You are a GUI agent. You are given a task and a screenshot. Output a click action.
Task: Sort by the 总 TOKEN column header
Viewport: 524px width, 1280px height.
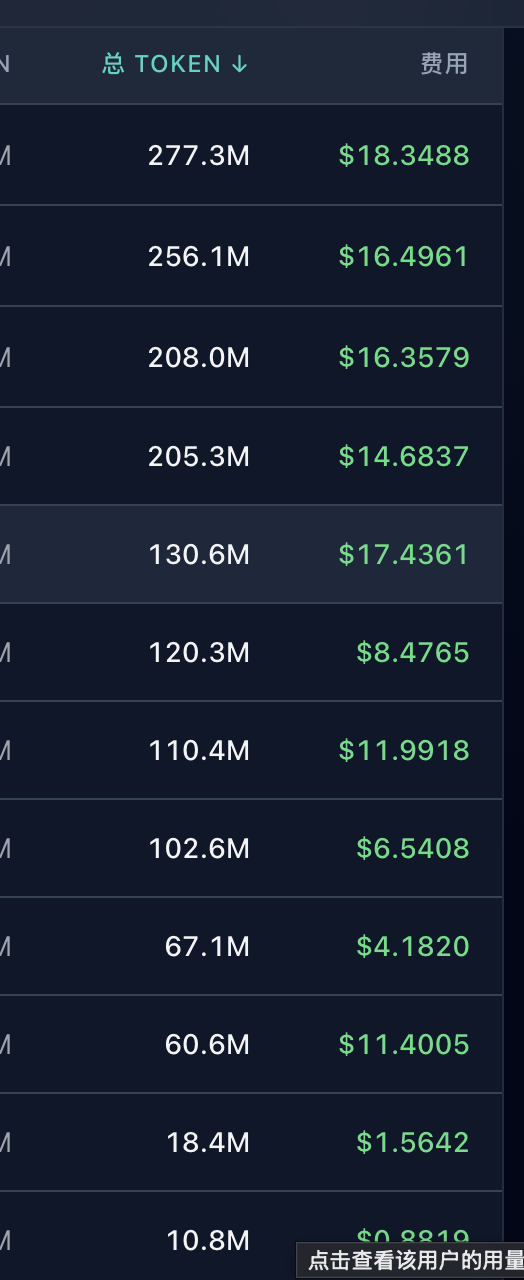point(175,64)
